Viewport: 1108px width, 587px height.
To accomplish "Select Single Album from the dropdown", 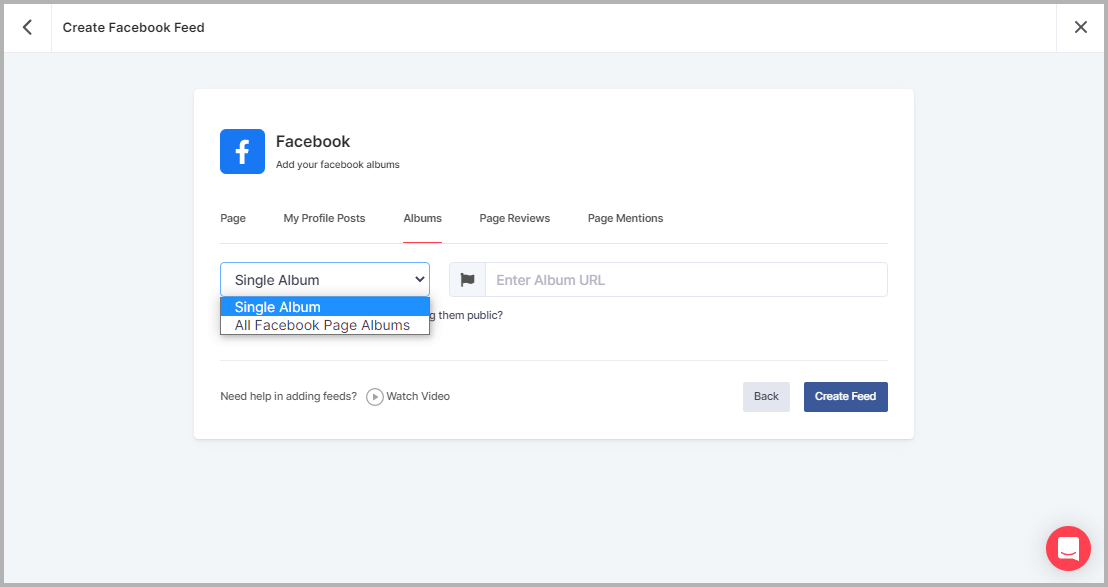I will coord(277,306).
